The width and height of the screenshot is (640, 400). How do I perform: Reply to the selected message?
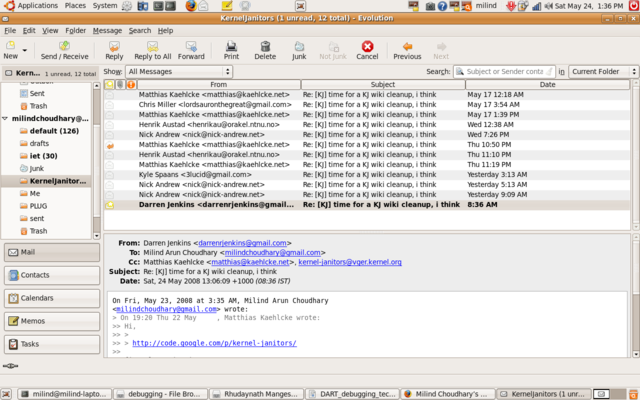114,50
